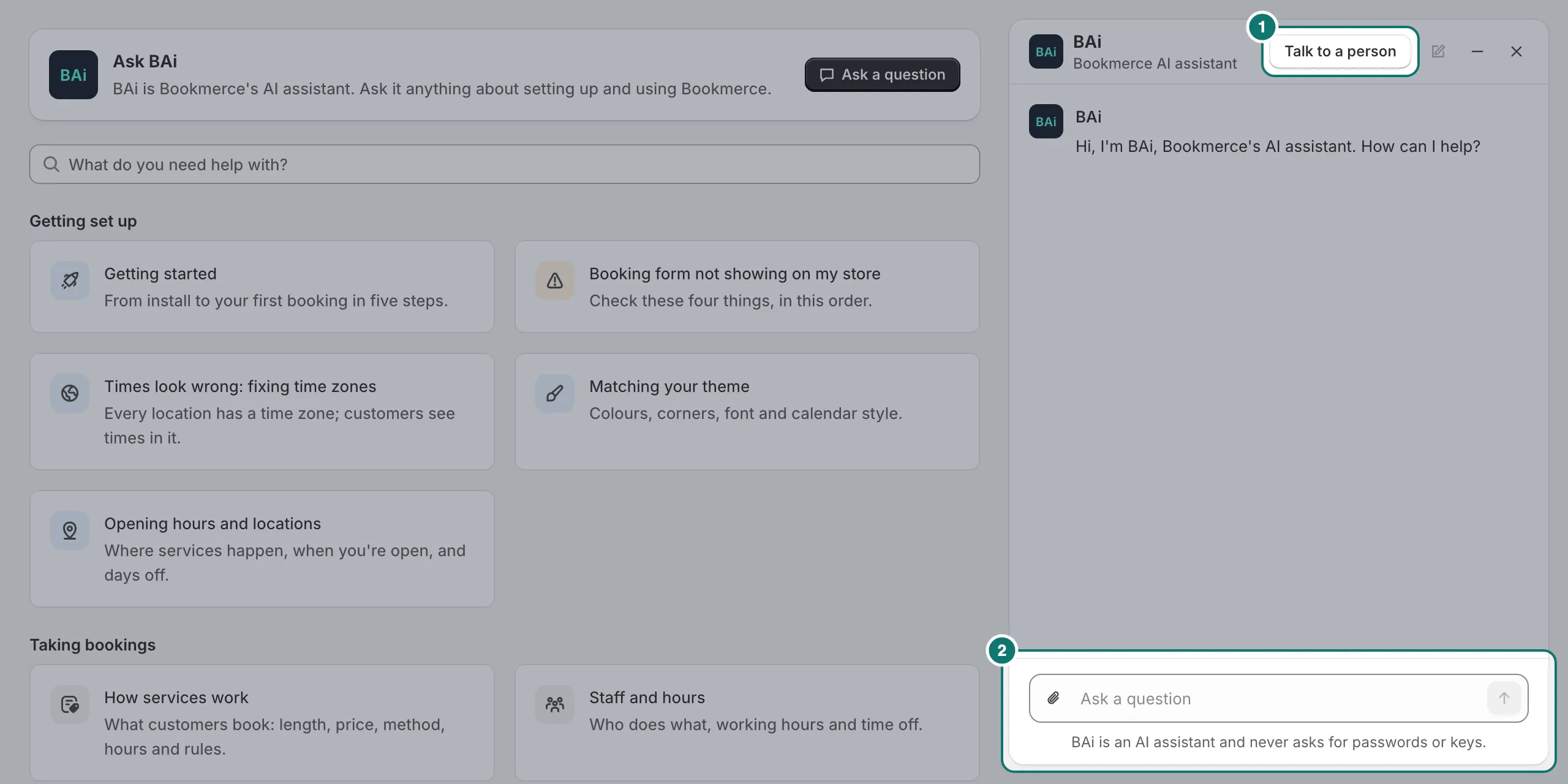Viewport: 1568px width, 784px height.
Task: Minimize the BAi chat panel
Action: [x=1477, y=51]
